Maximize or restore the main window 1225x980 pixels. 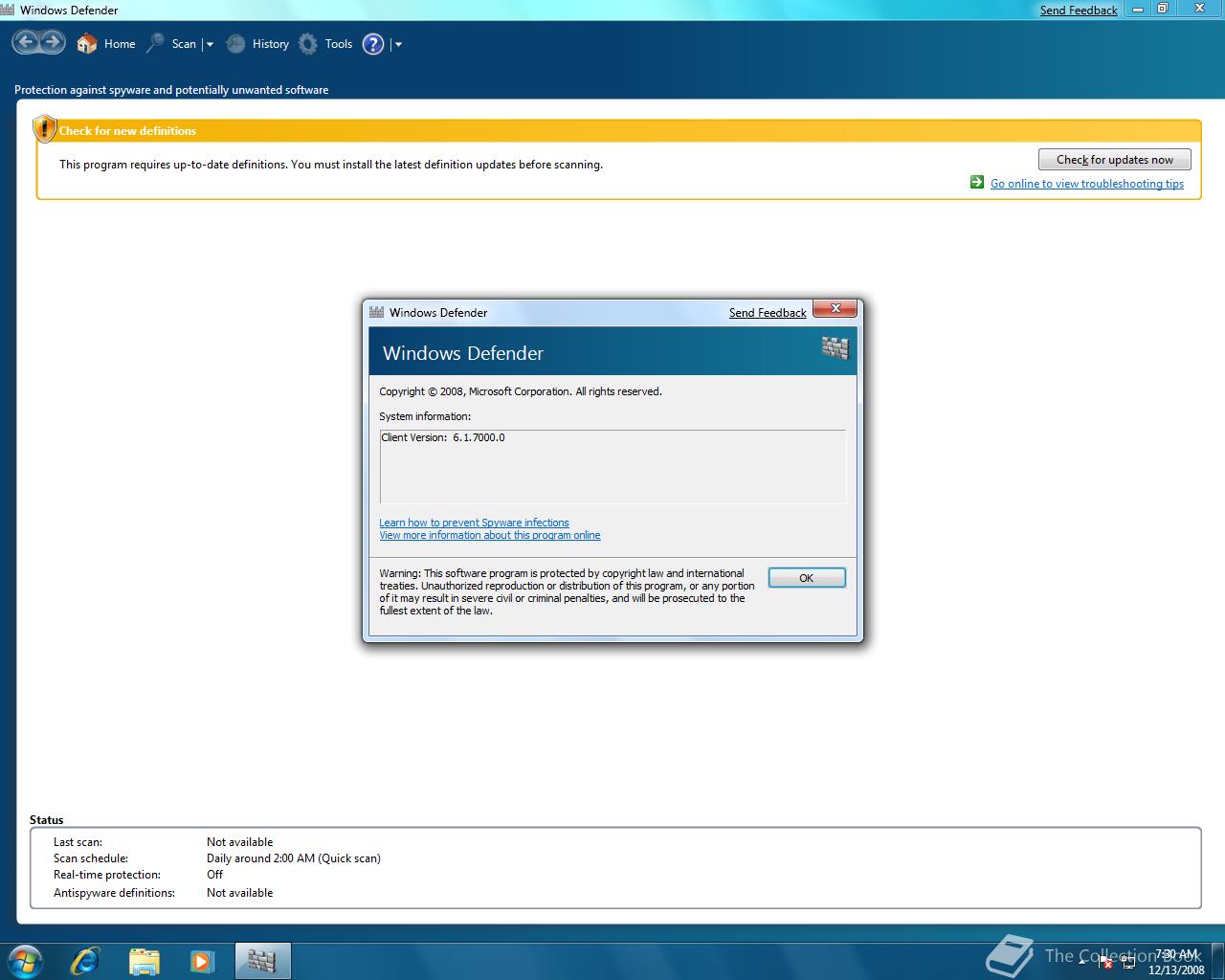click(x=1163, y=9)
